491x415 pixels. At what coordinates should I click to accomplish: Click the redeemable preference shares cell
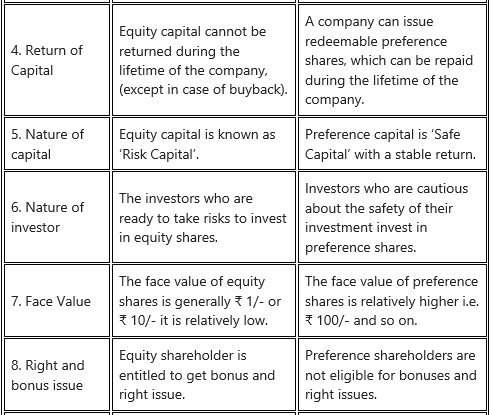392,60
